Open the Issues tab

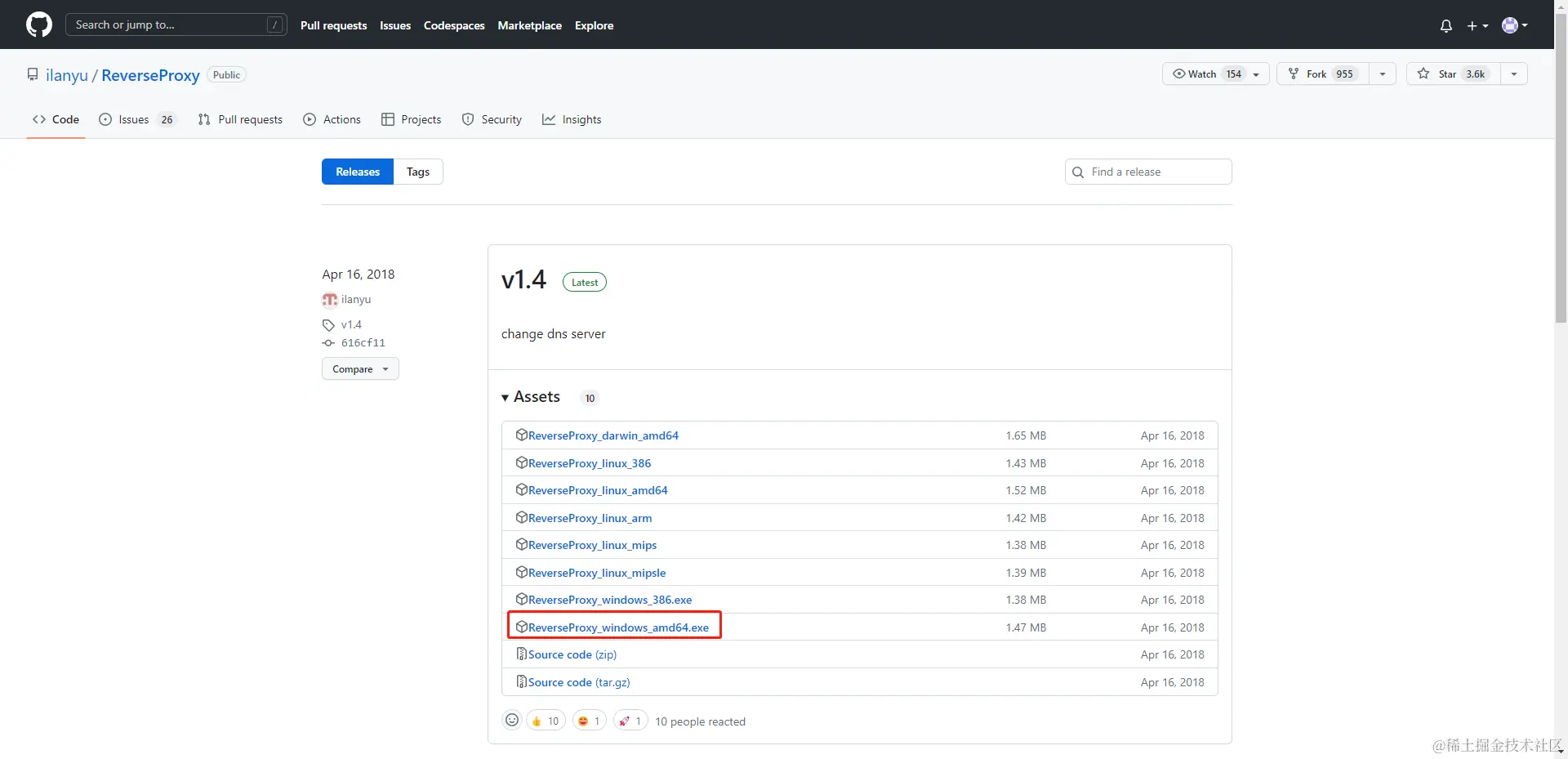coord(137,119)
